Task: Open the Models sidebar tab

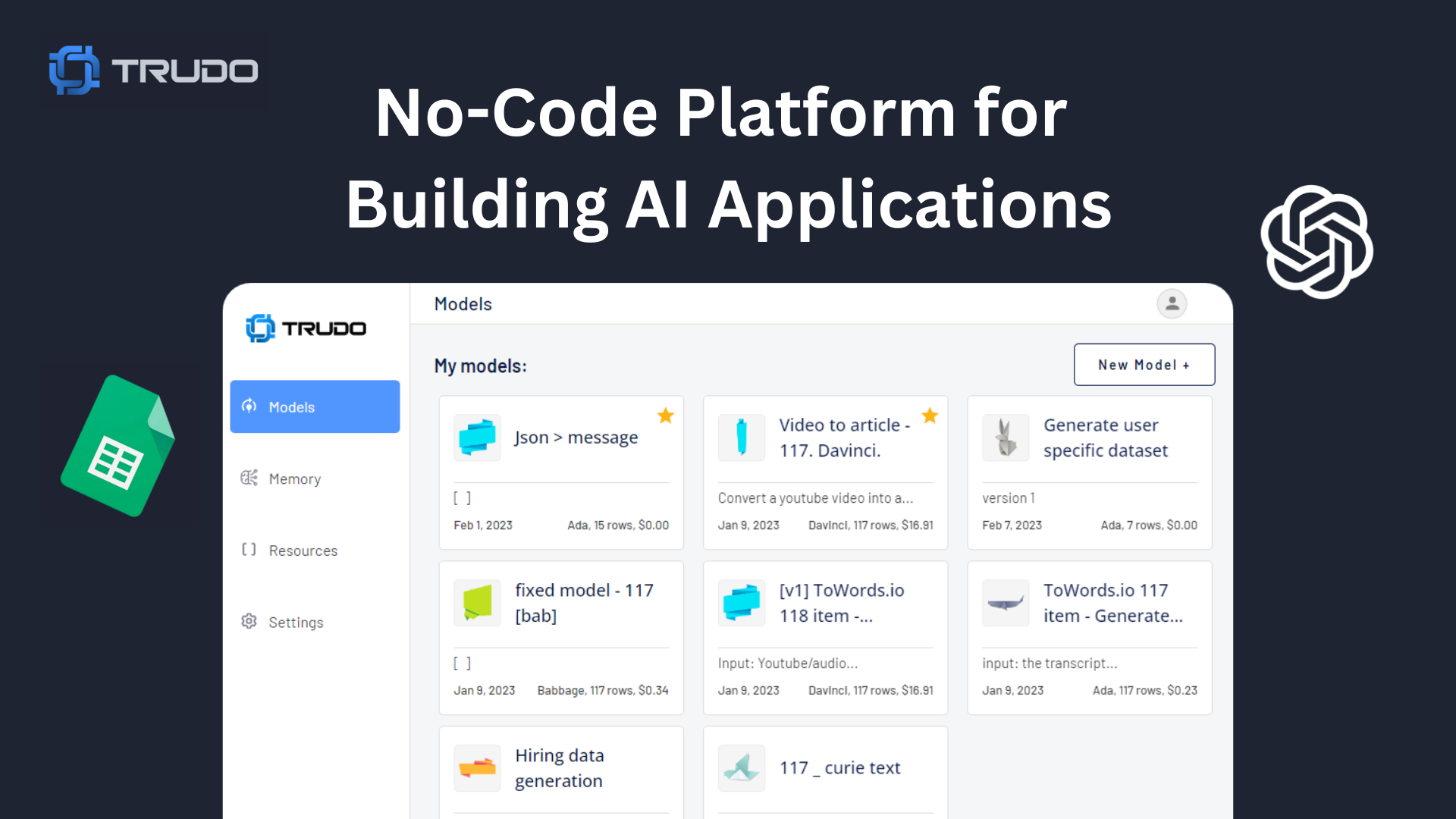Action: point(315,406)
